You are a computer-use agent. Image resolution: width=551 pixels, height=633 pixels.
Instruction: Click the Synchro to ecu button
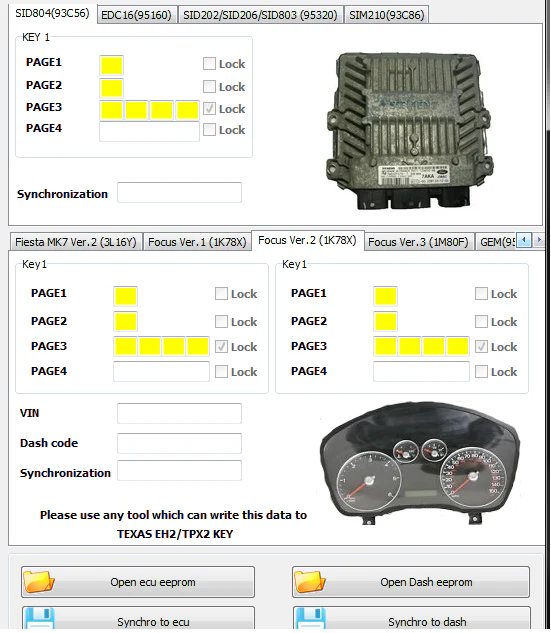138,618
